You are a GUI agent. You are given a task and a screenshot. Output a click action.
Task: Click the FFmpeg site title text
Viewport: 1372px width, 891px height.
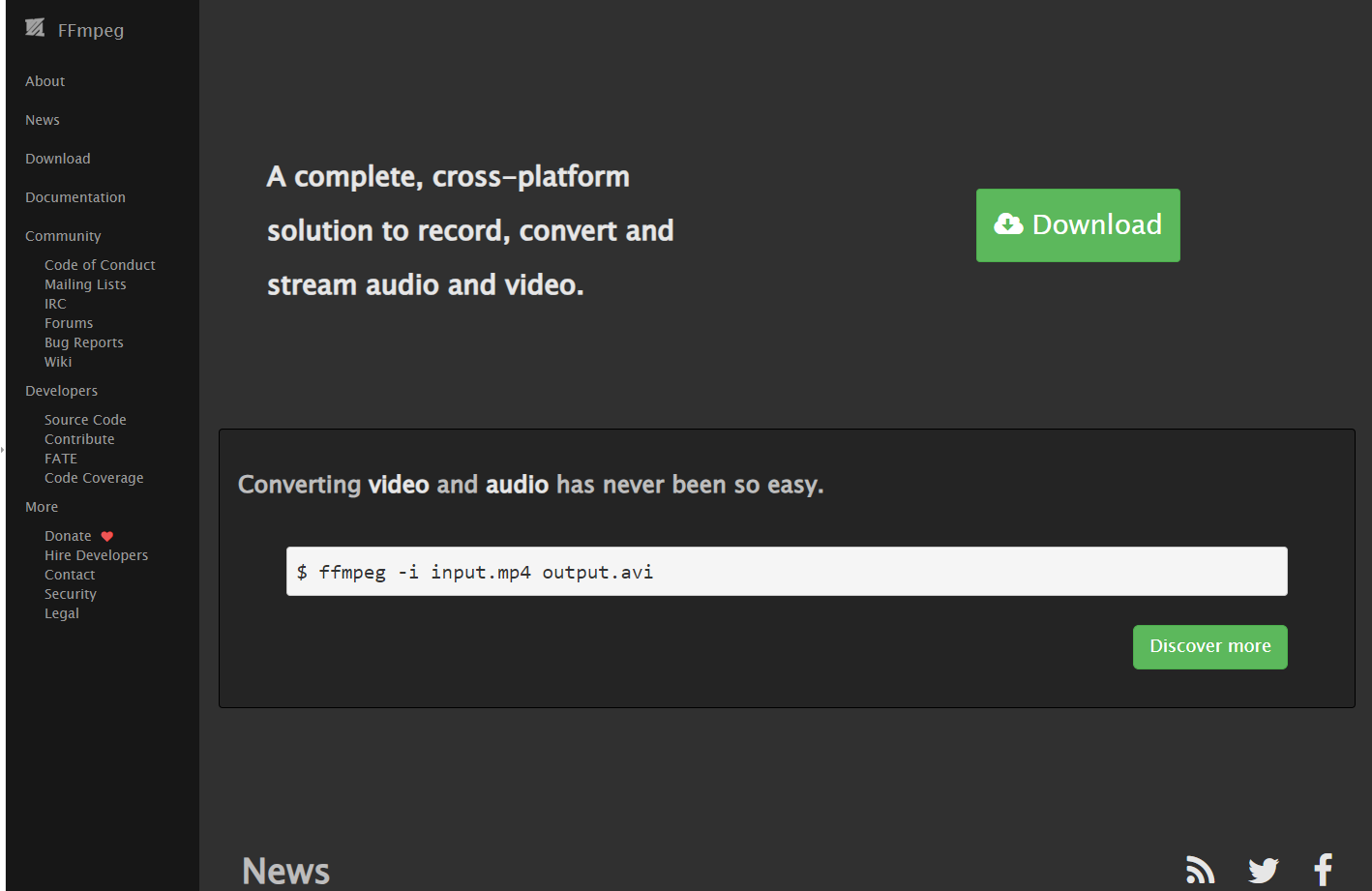[x=91, y=30]
